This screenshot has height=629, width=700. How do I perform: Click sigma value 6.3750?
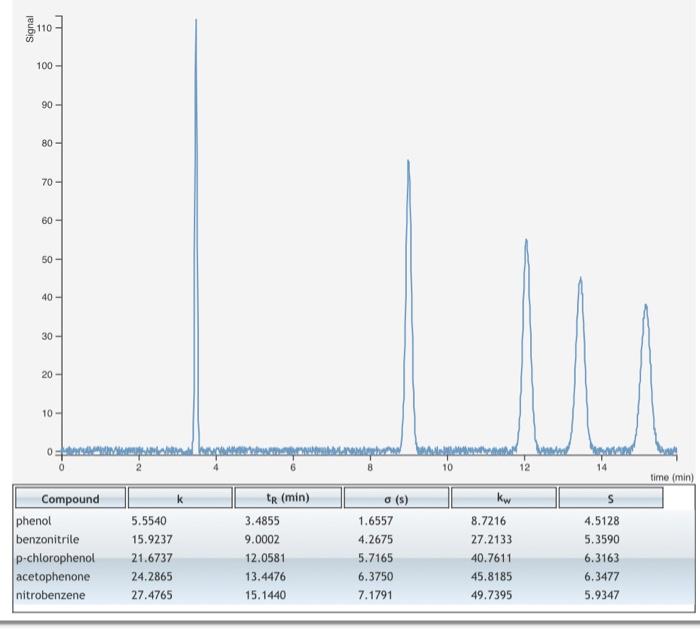pos(375,576)
